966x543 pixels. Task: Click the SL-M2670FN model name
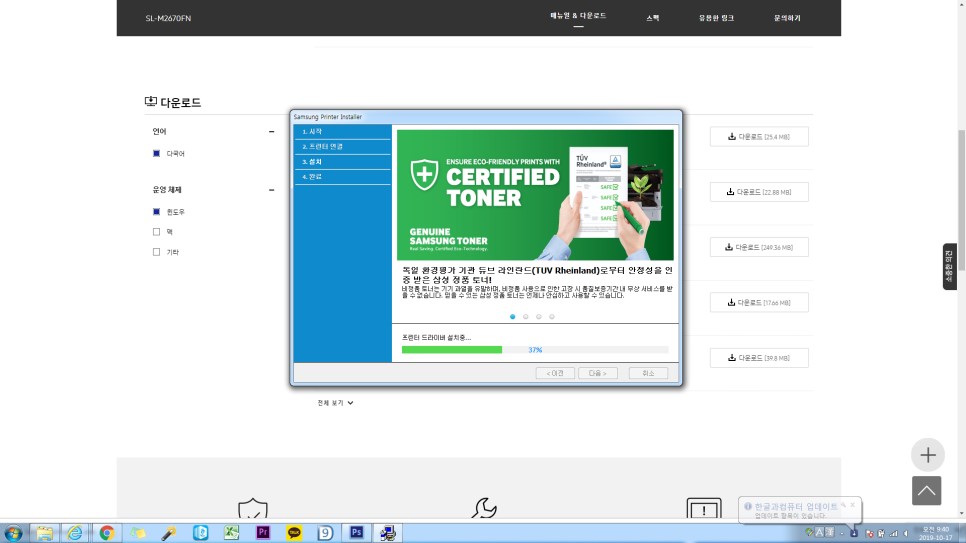pyautogui.click(x=168, y=18)
